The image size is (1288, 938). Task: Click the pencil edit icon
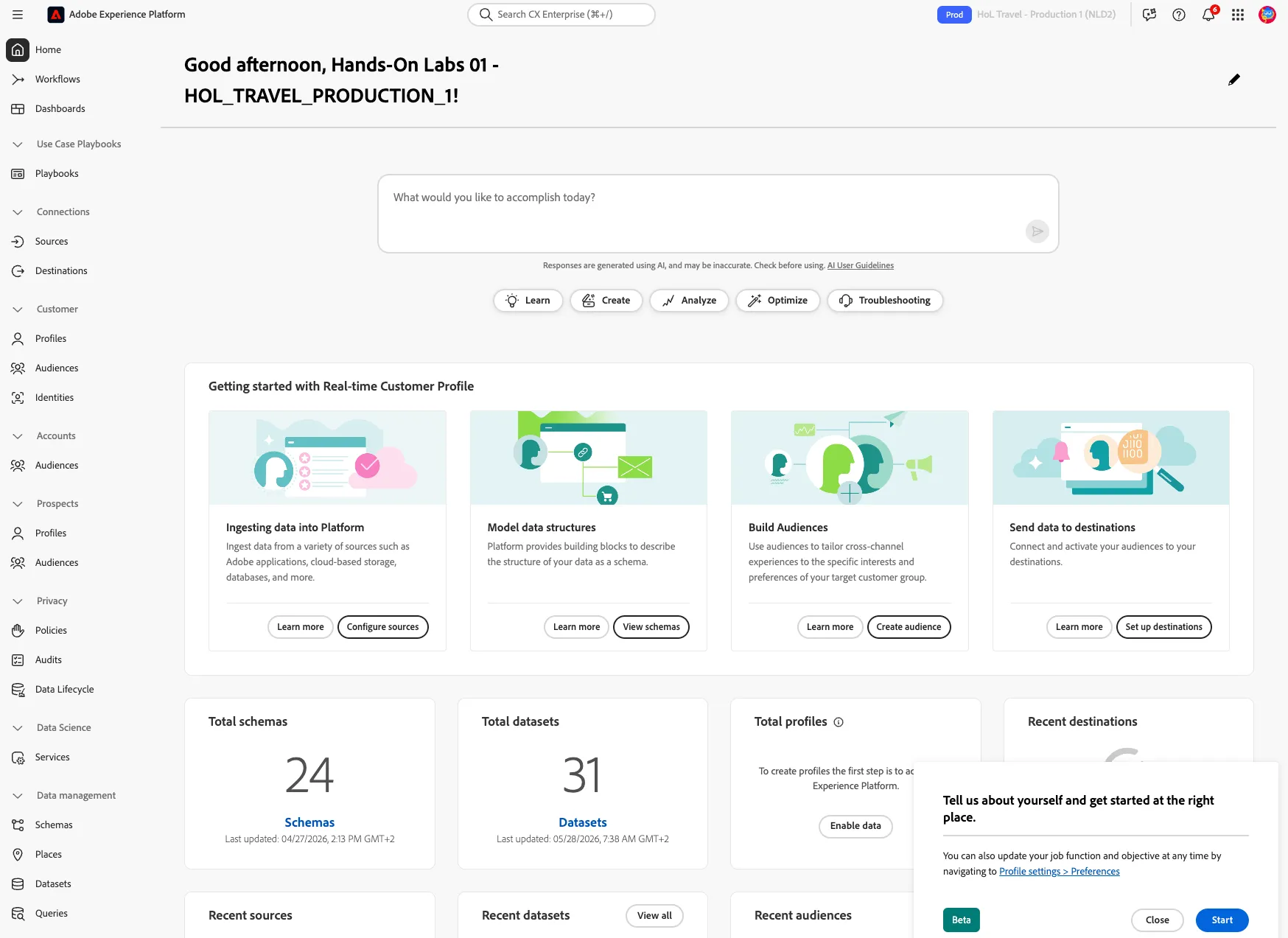tap(1234, 80)
